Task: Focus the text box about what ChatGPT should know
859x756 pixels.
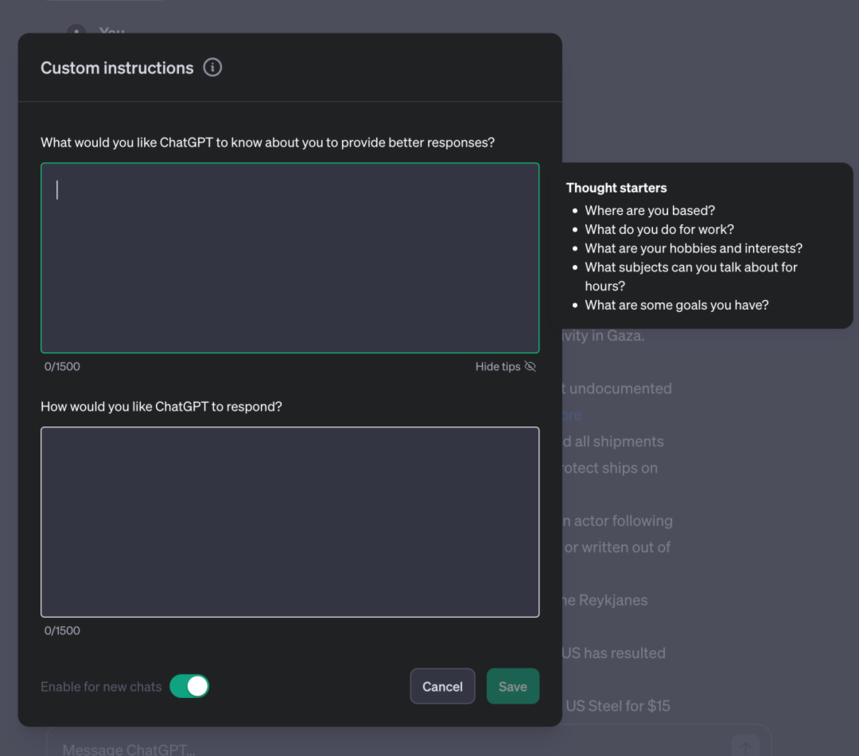Action: (290, 257)
